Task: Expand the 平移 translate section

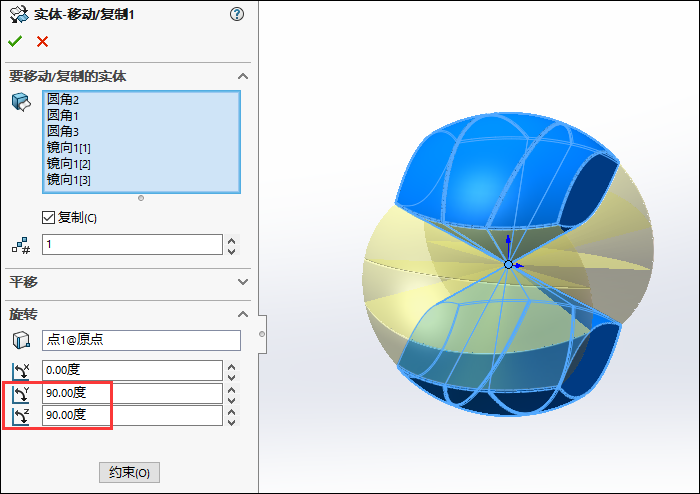Action: coord(243,282)
